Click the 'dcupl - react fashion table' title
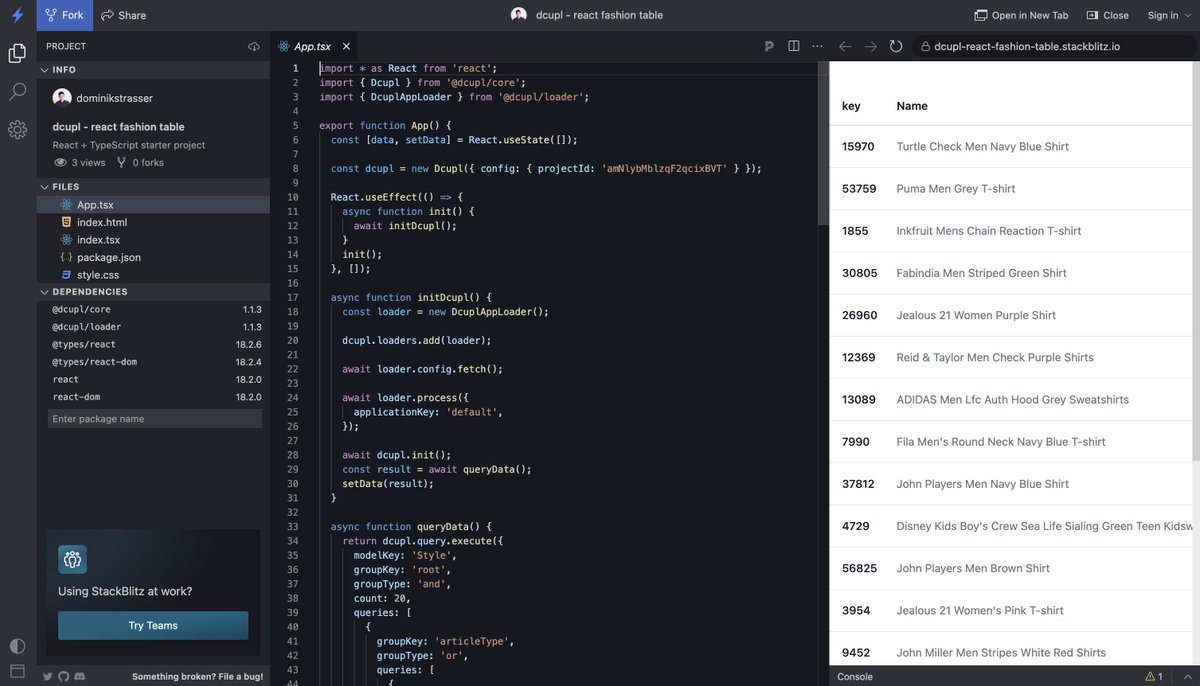The width and height of the screenshot is (1200, 686). pyautogui.click(x=599, y=15)
